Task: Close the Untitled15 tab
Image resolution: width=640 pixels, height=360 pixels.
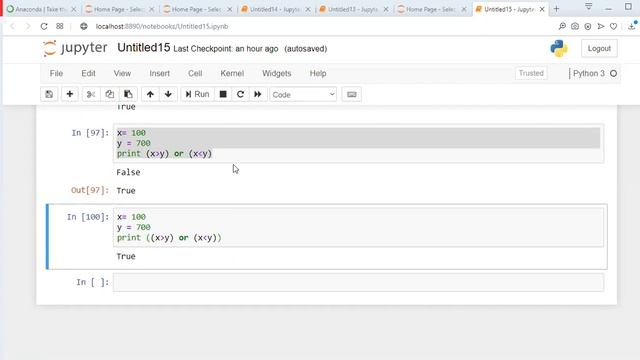Action: (x=542, y=9)
